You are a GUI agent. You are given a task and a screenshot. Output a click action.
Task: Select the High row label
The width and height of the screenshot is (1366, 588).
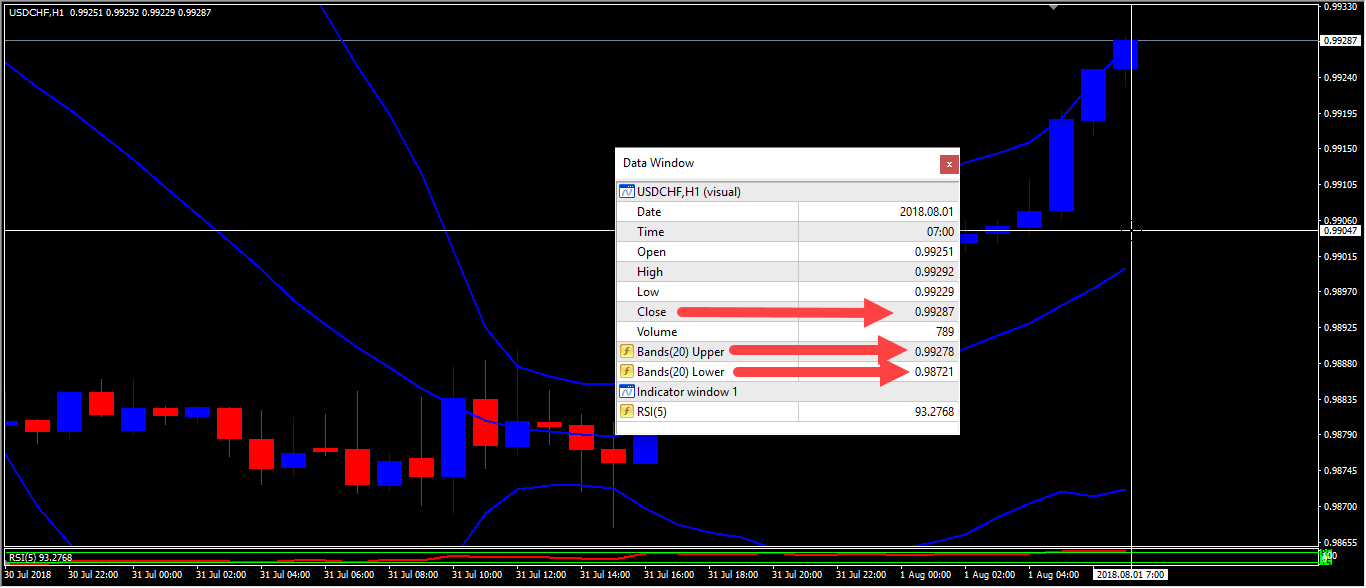pos(650,272)
